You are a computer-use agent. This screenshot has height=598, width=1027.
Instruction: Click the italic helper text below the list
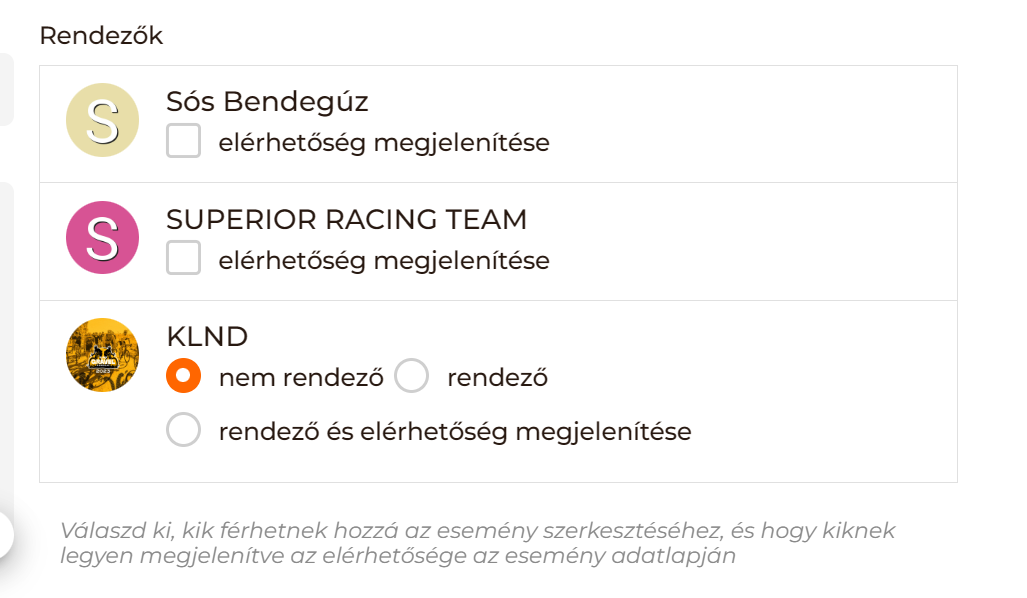pyautogui.click(x=477, y=543)
